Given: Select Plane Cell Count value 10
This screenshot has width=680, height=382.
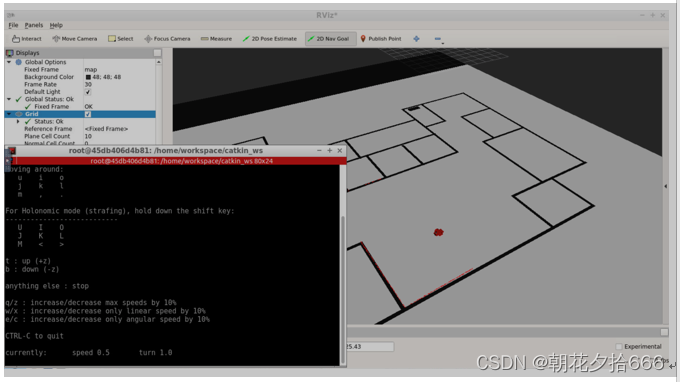Looking at the screenshot, I should point(88,136).
